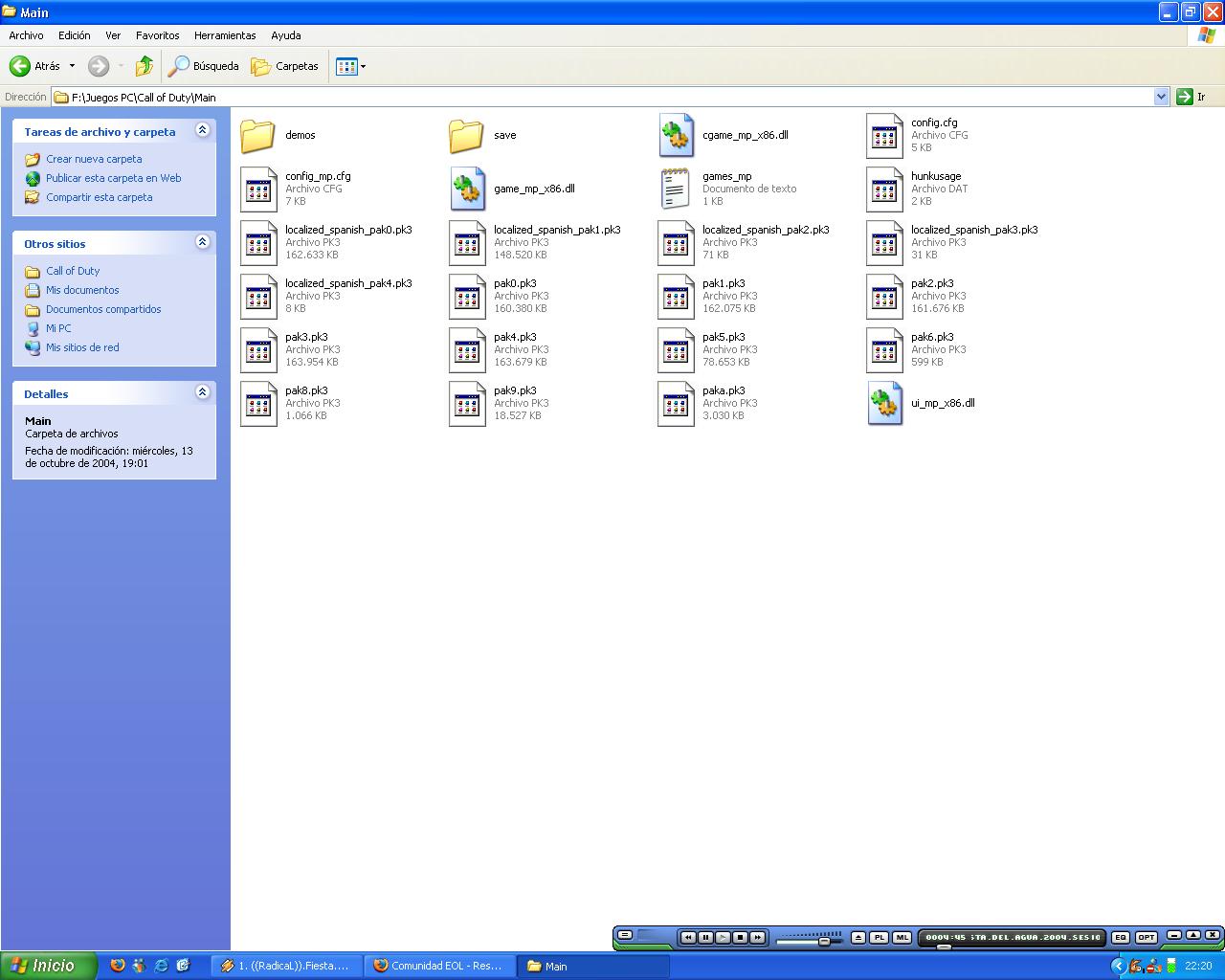Skip to next track in Winamp
Screen dimensions: 1225x980
tap(757, 938)
